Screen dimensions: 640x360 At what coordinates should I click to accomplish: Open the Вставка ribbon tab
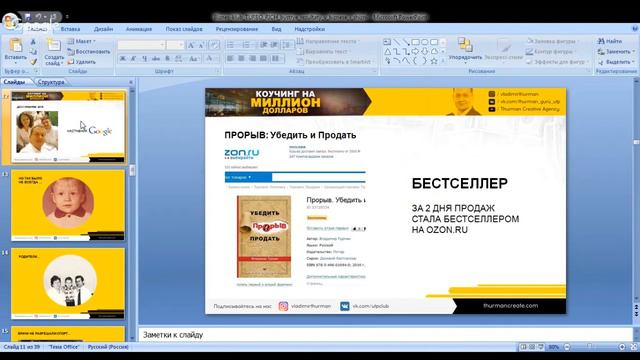[70, 29]
